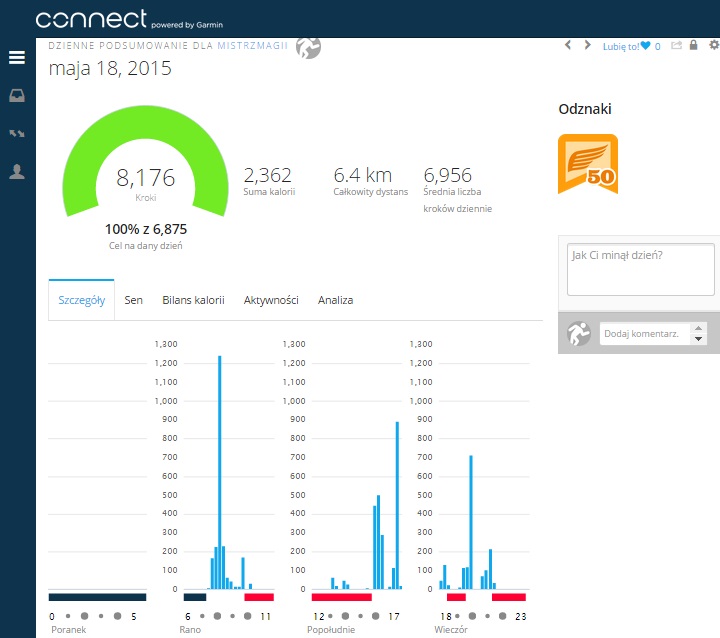Select the Aktywności tab

[271, 300]
